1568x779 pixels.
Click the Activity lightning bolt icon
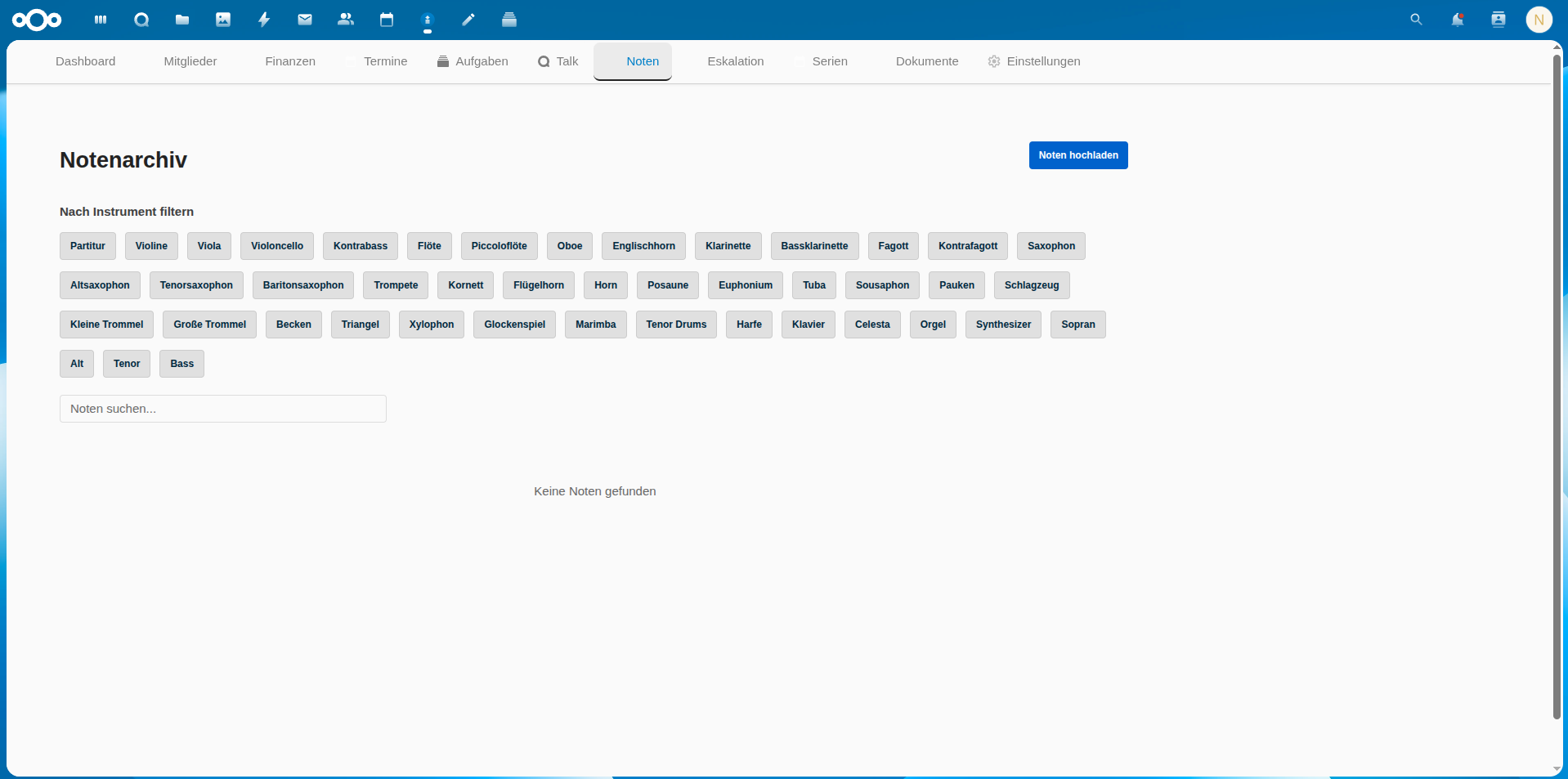(x=264, y=20)
